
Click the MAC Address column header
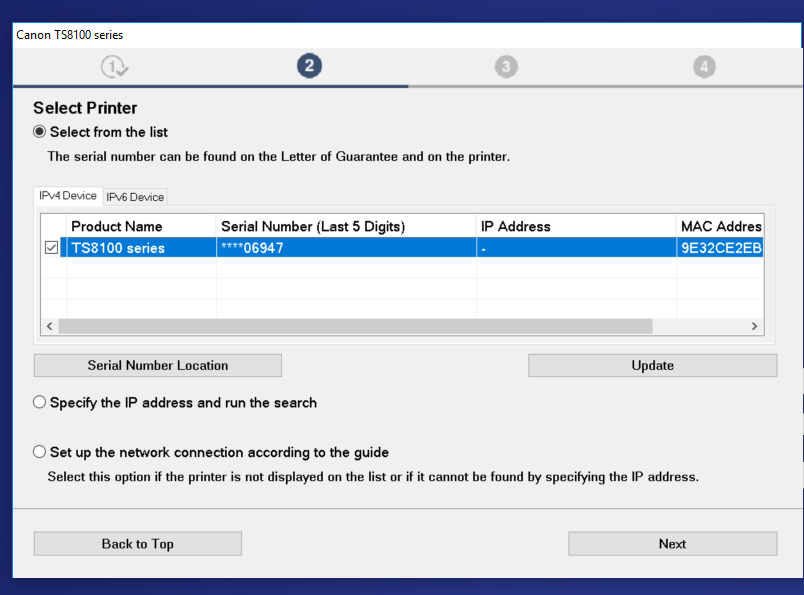720,226
